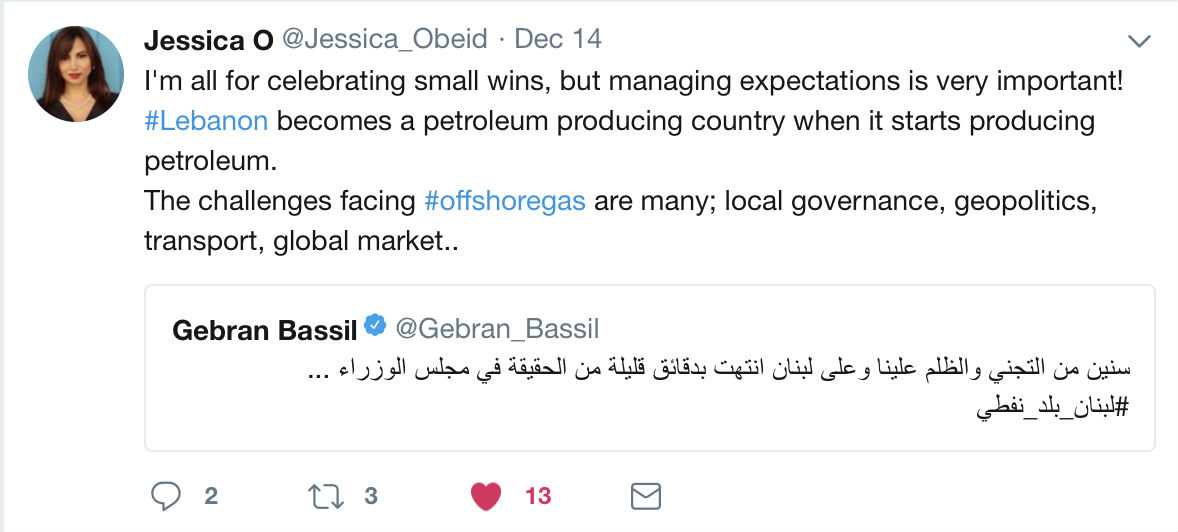The image size is (1178, 532).
Task: Open the @Jessica_Obeid handle link
Action: [384, 40]
